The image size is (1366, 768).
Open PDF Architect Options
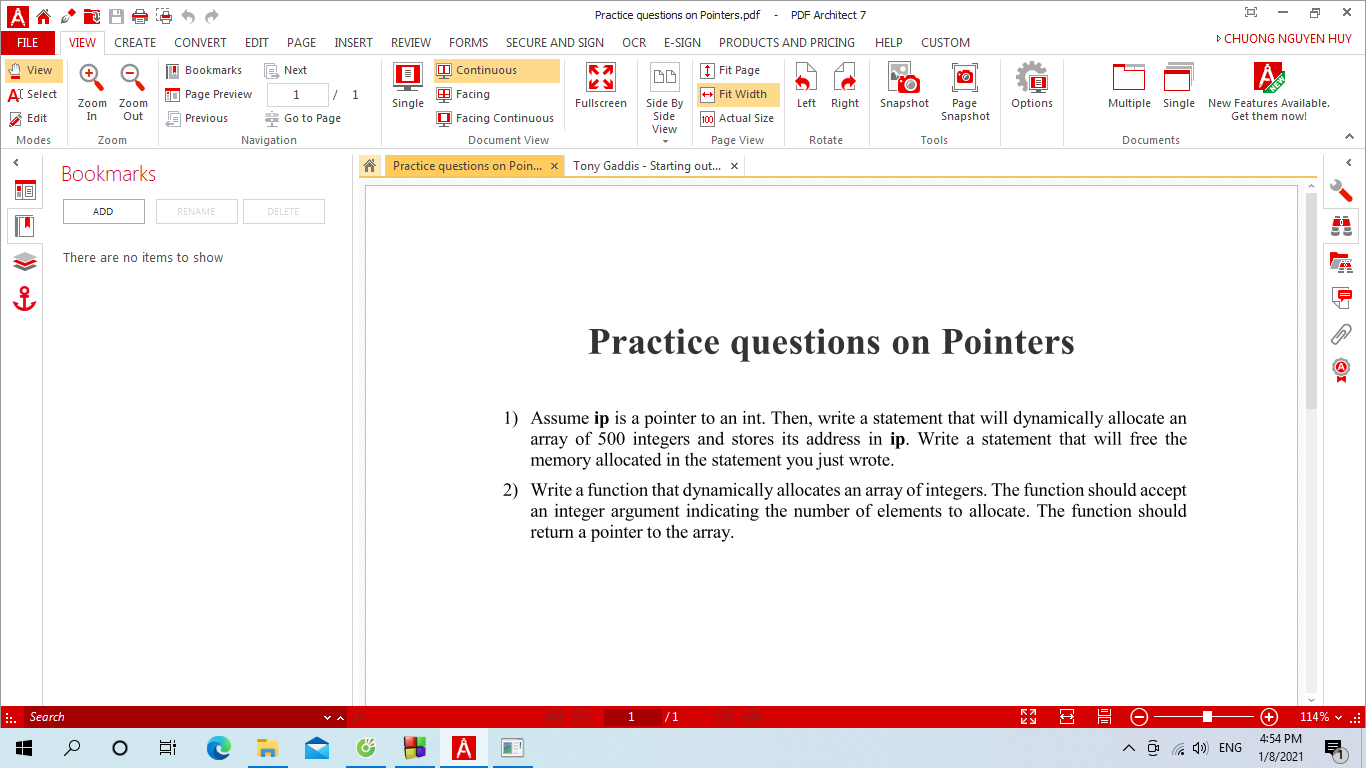coord(1031,90)
